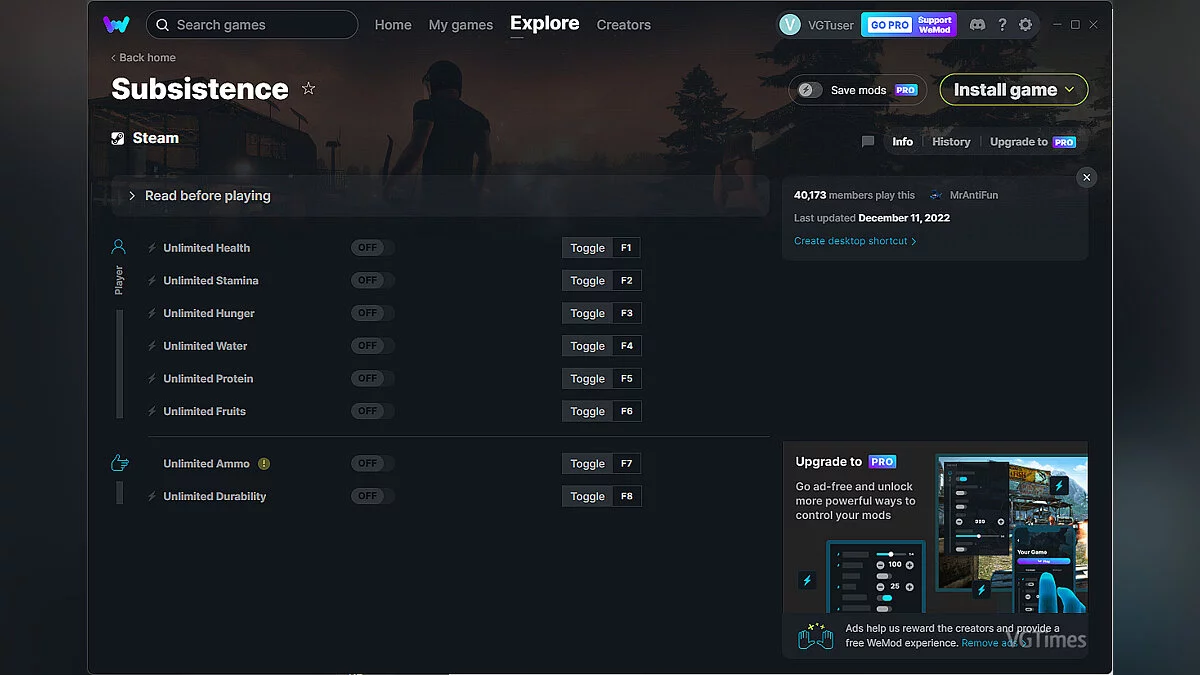
Task: Open the settings gear icon
Action: pos(1025,25)
